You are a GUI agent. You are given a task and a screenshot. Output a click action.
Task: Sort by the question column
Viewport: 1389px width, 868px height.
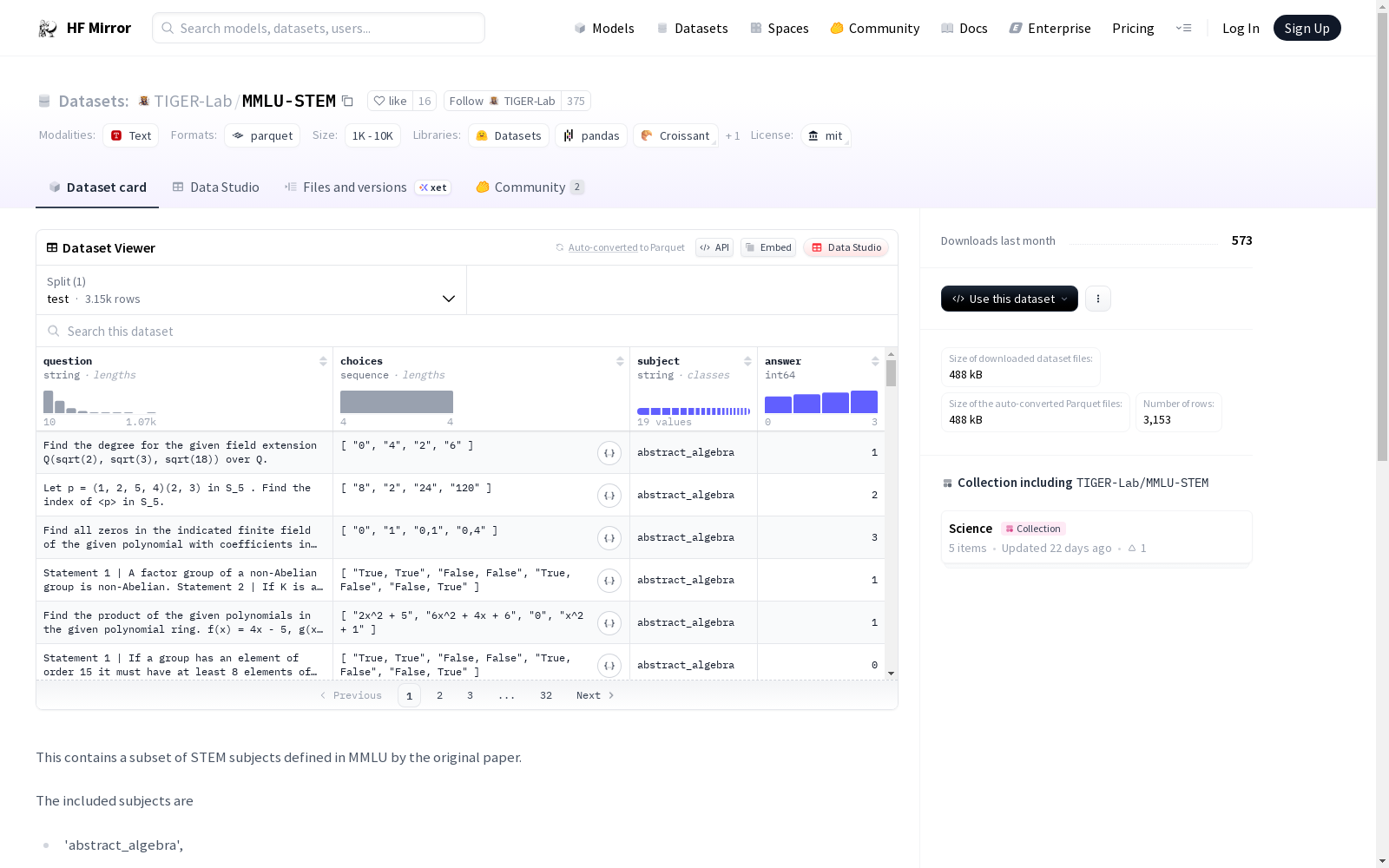323,361
